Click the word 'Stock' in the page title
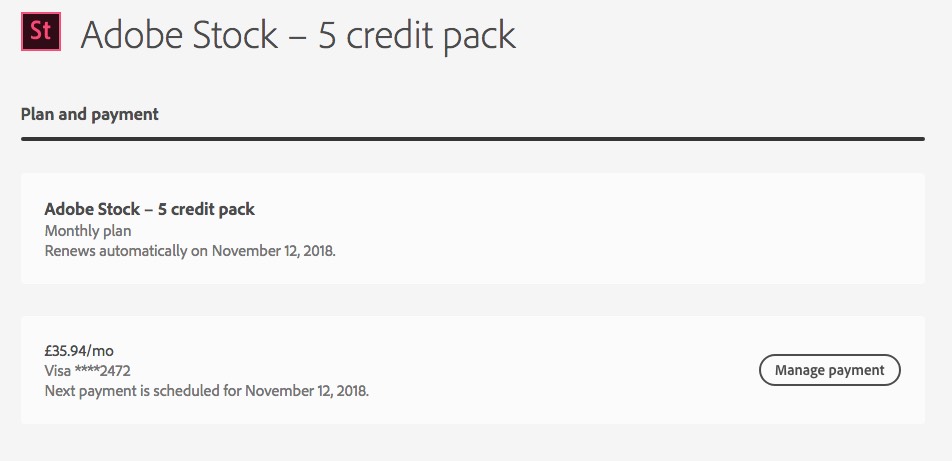The height and width of the screenshot is (461, 952). pyautogui.click(x=233, y=35)
